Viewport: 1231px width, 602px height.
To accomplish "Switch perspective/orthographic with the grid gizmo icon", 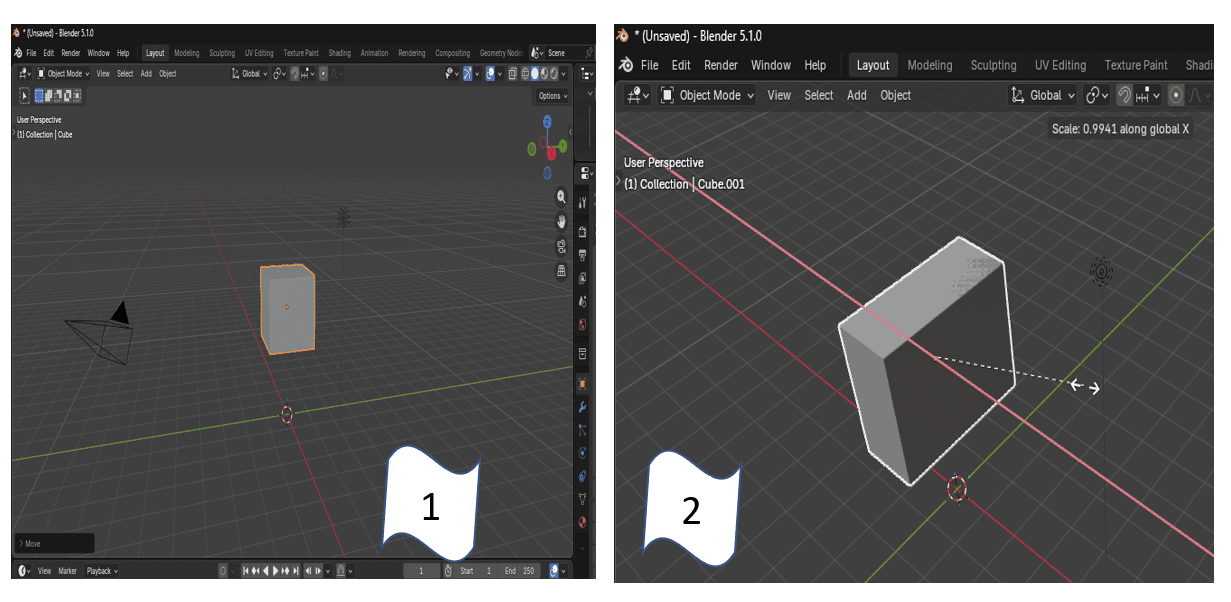I will pyautogui.click(x=561, y=270).
